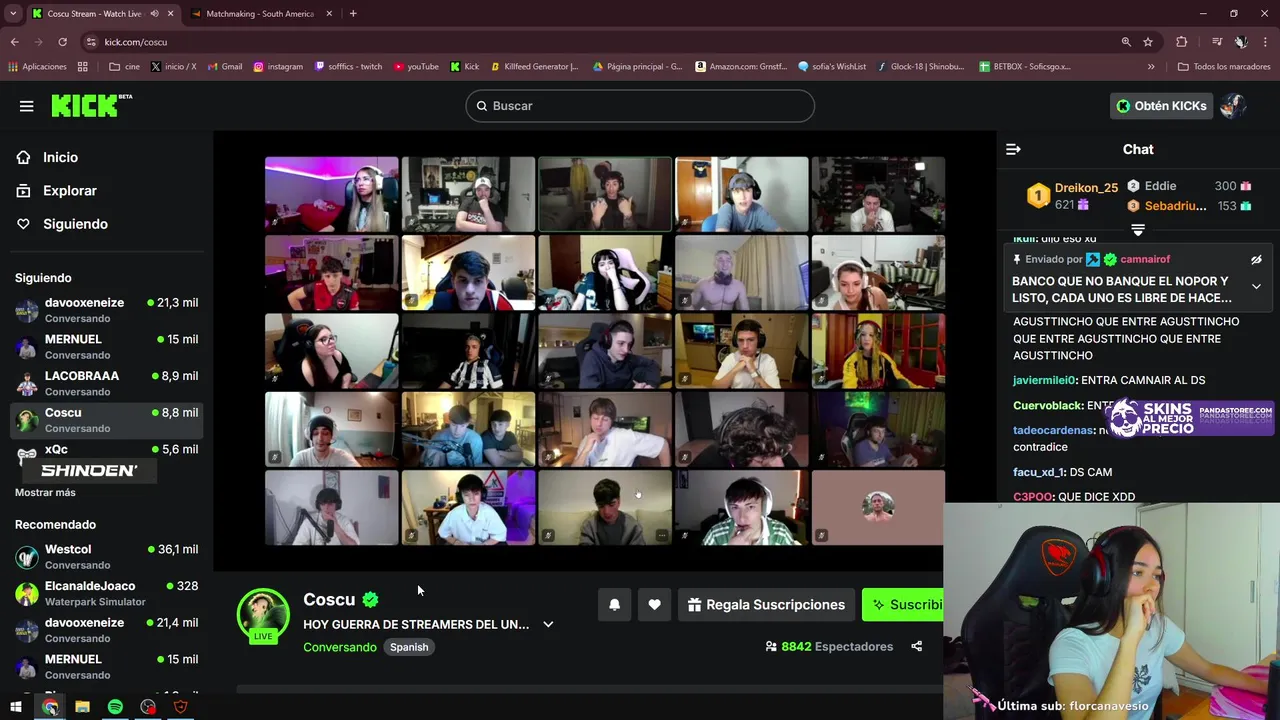Open the Gmail bookmark
The width and height of the screenshot is (1280, 720).
225,67
